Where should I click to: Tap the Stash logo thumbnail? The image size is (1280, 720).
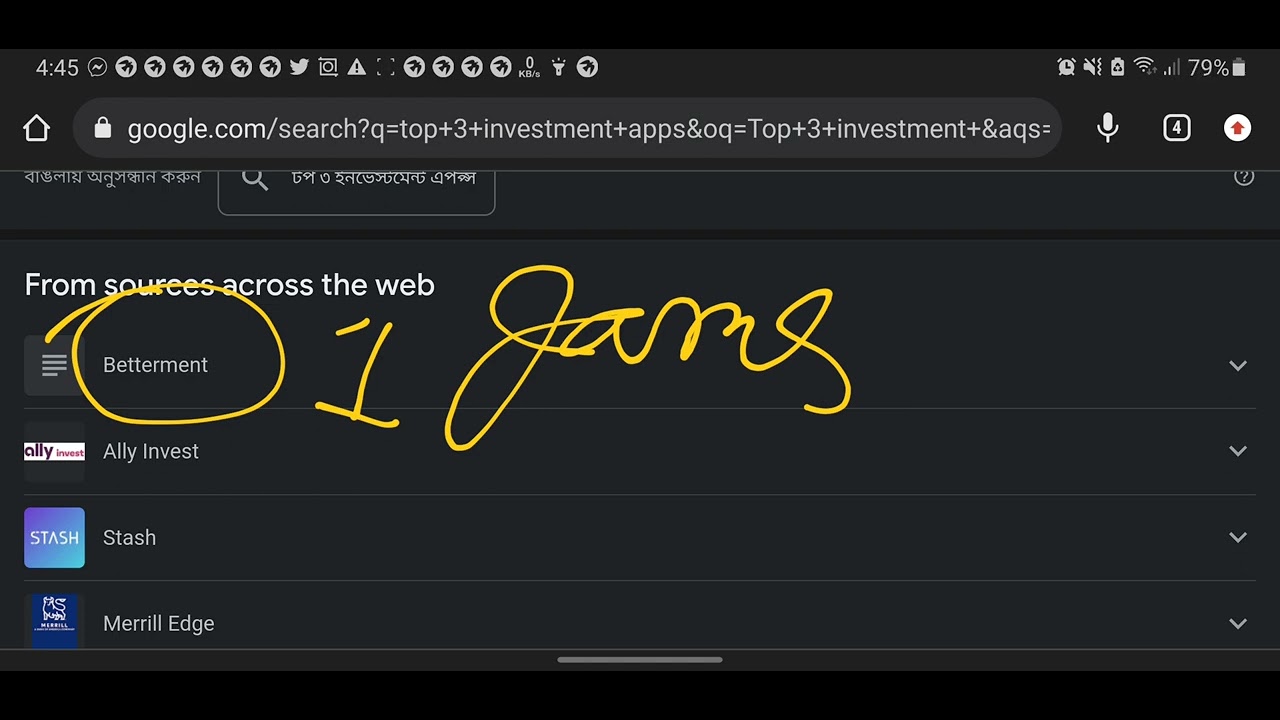pyautogui.click(x=54, y=537)
